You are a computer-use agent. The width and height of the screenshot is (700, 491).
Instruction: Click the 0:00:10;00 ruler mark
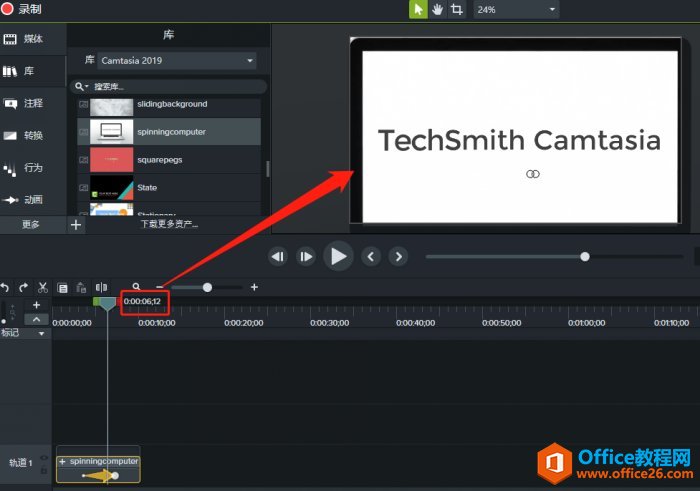point(157,323)
